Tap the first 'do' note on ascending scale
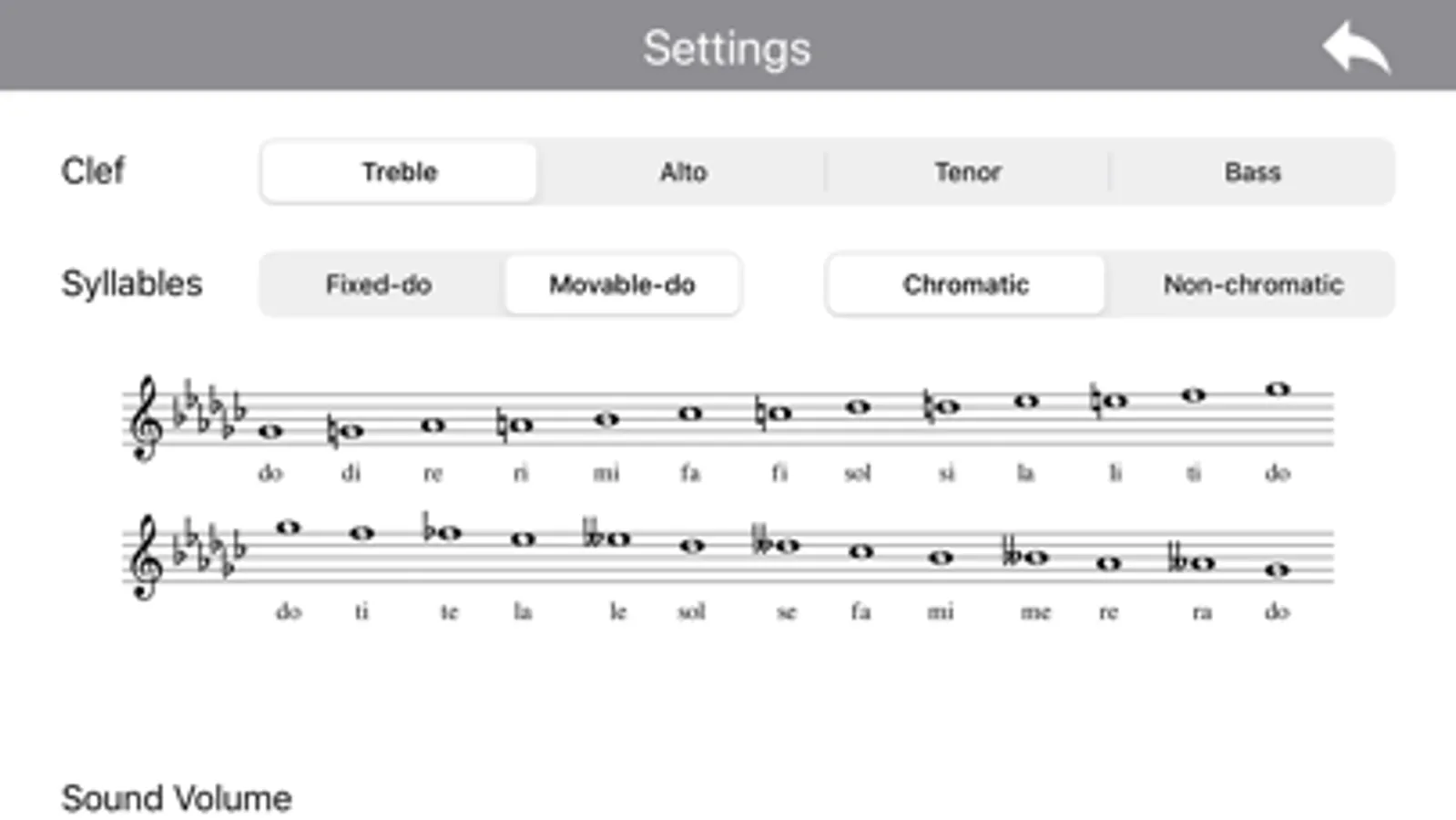 (x=270, y=431)
